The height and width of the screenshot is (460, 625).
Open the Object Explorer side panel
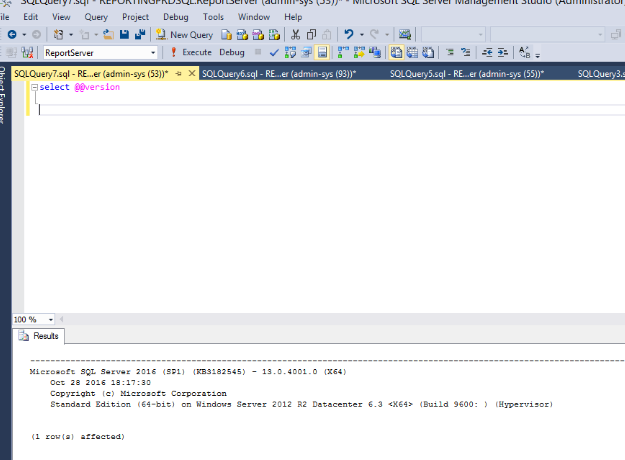3,94
